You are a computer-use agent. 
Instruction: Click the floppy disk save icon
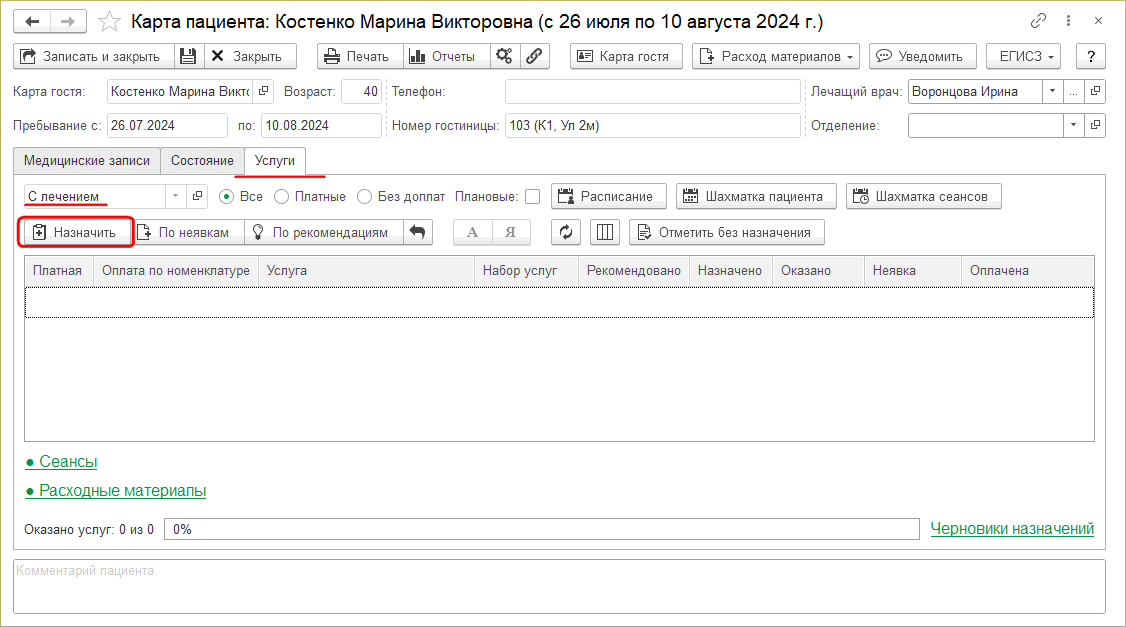(189, 57)
